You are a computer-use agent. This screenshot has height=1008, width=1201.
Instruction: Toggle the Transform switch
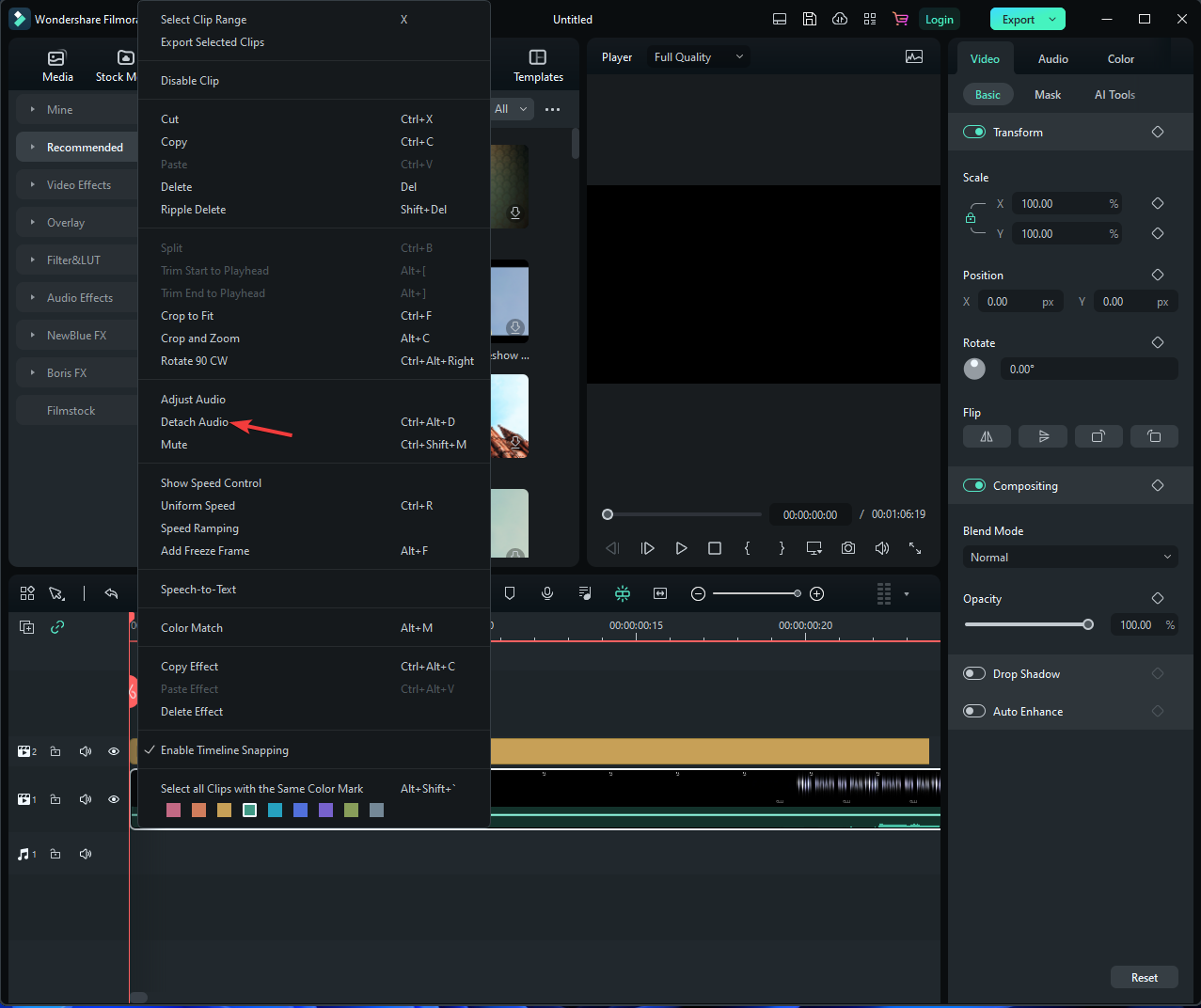tap(974, 133)
